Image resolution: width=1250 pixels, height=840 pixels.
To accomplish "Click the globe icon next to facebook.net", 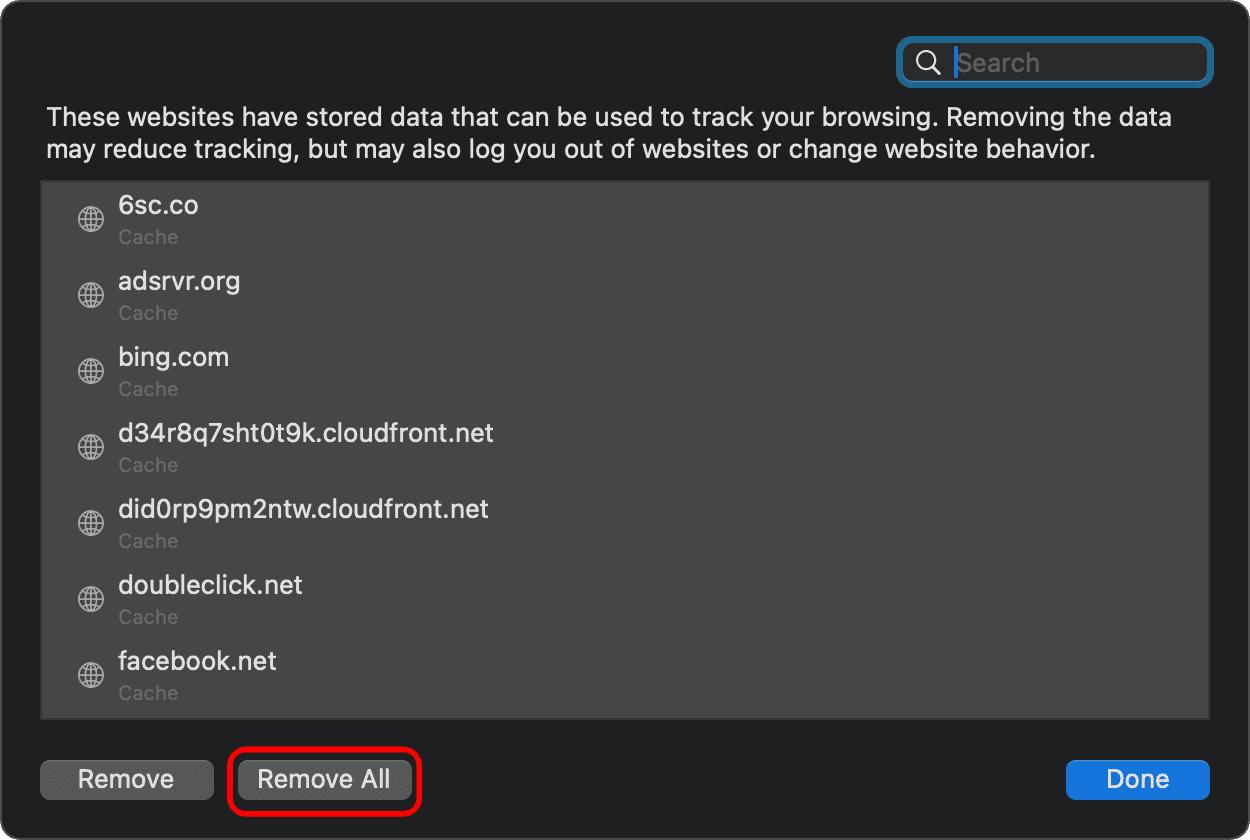I will pyautogui.click(x=91, y=675).
